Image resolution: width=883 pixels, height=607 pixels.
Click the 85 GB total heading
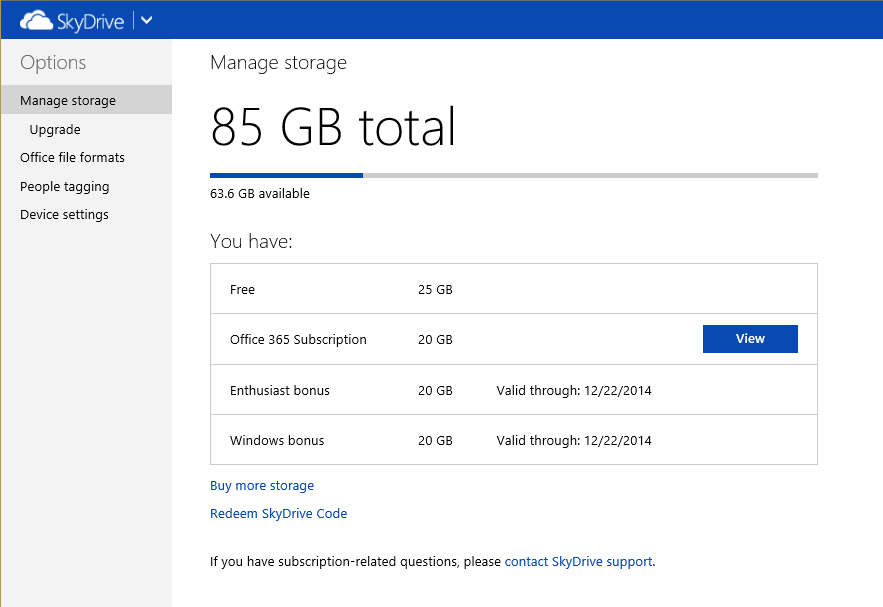coord(333,128)
